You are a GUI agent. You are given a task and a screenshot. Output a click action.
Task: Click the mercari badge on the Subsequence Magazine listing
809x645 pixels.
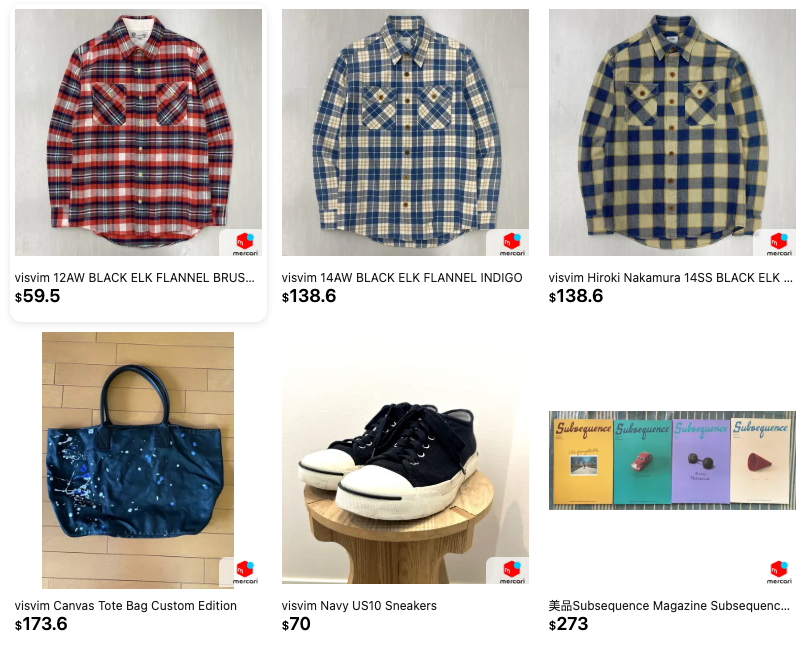click(779, 572)
